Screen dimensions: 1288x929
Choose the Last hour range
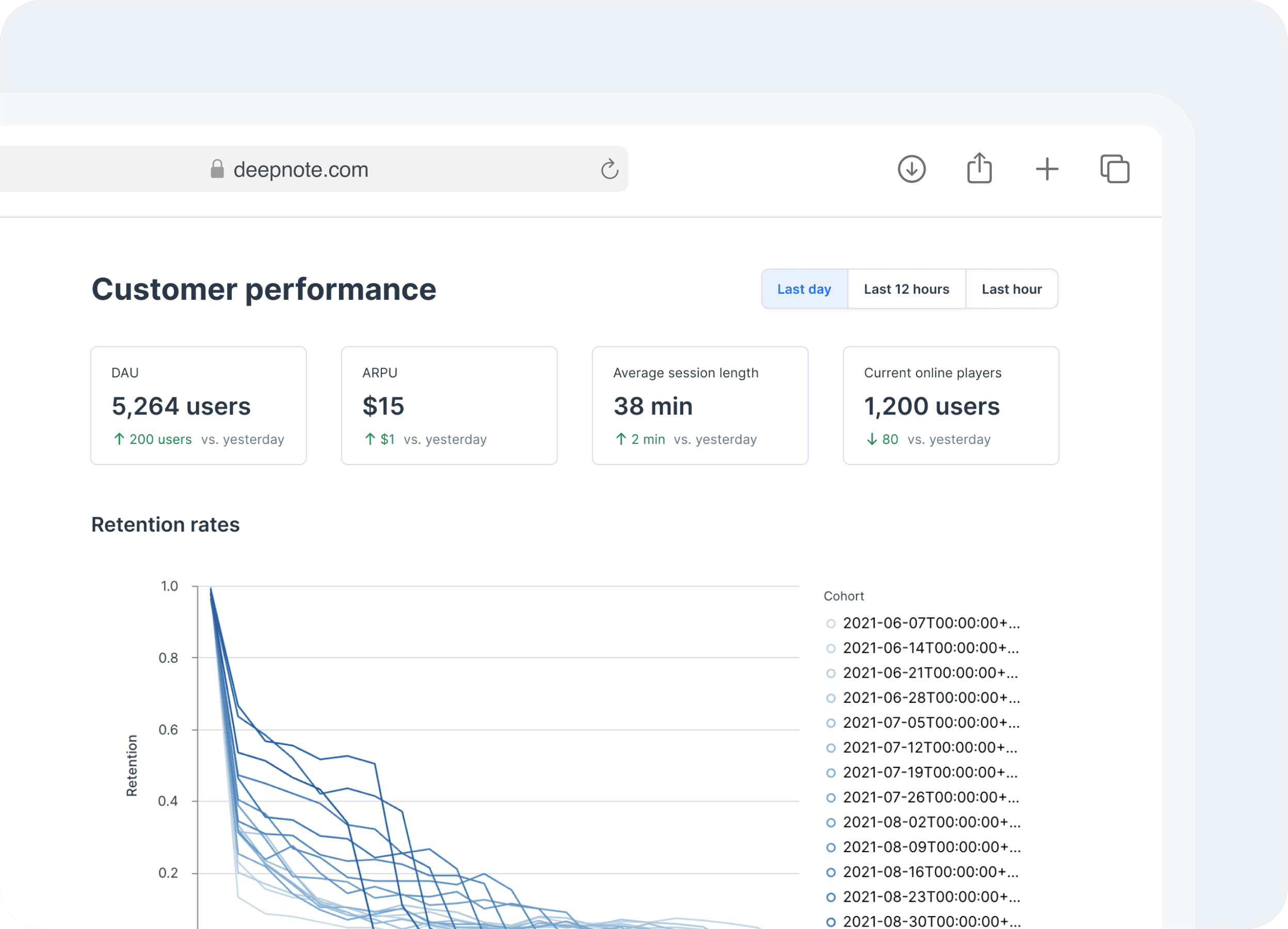[x=1011, y=289]
